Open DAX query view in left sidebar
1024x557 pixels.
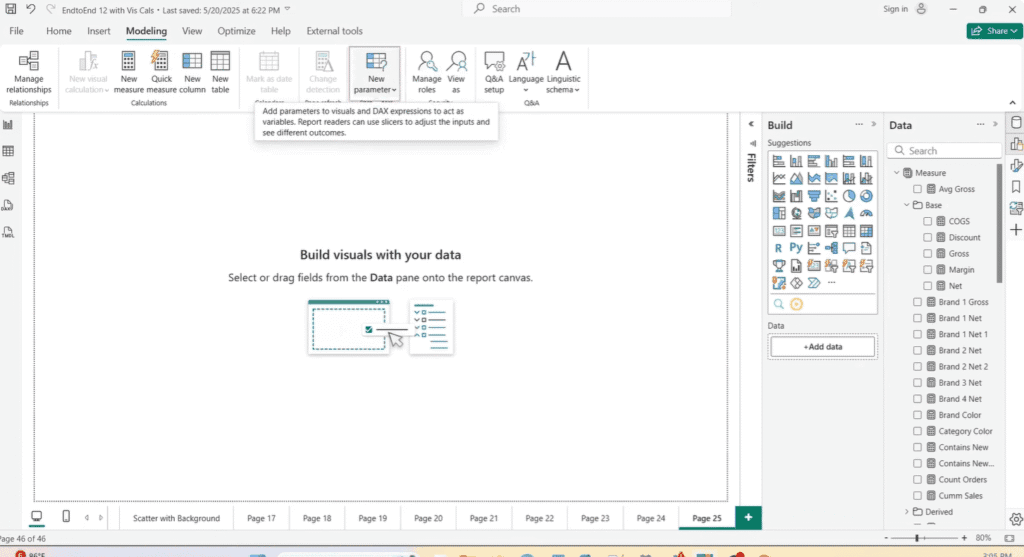[x=8, y=205]
